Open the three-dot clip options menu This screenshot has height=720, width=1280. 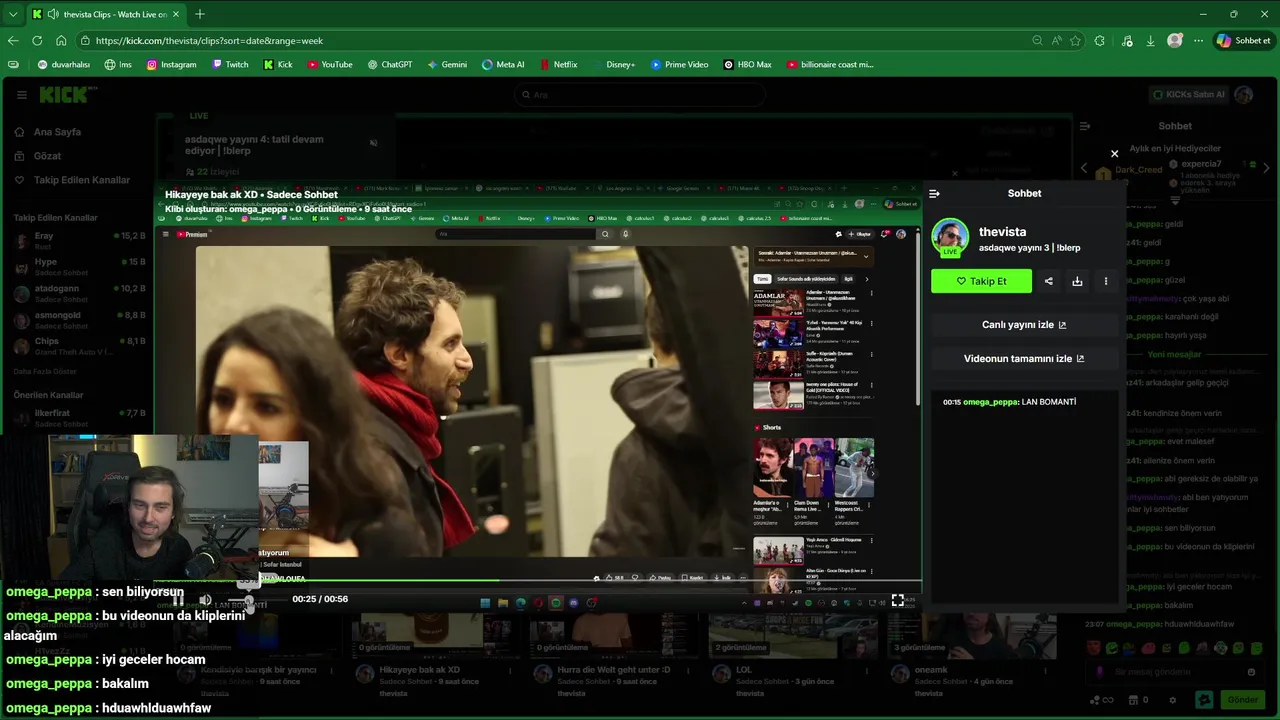tap(1106, 281)
